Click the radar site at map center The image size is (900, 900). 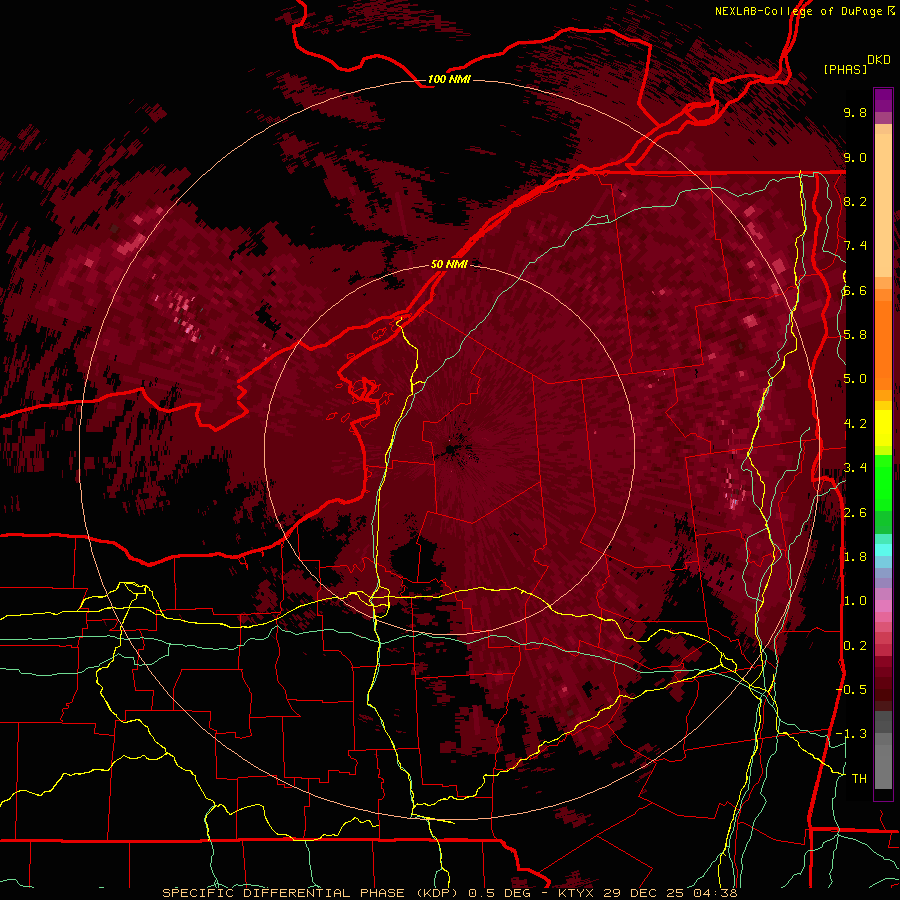coord(449,449)
